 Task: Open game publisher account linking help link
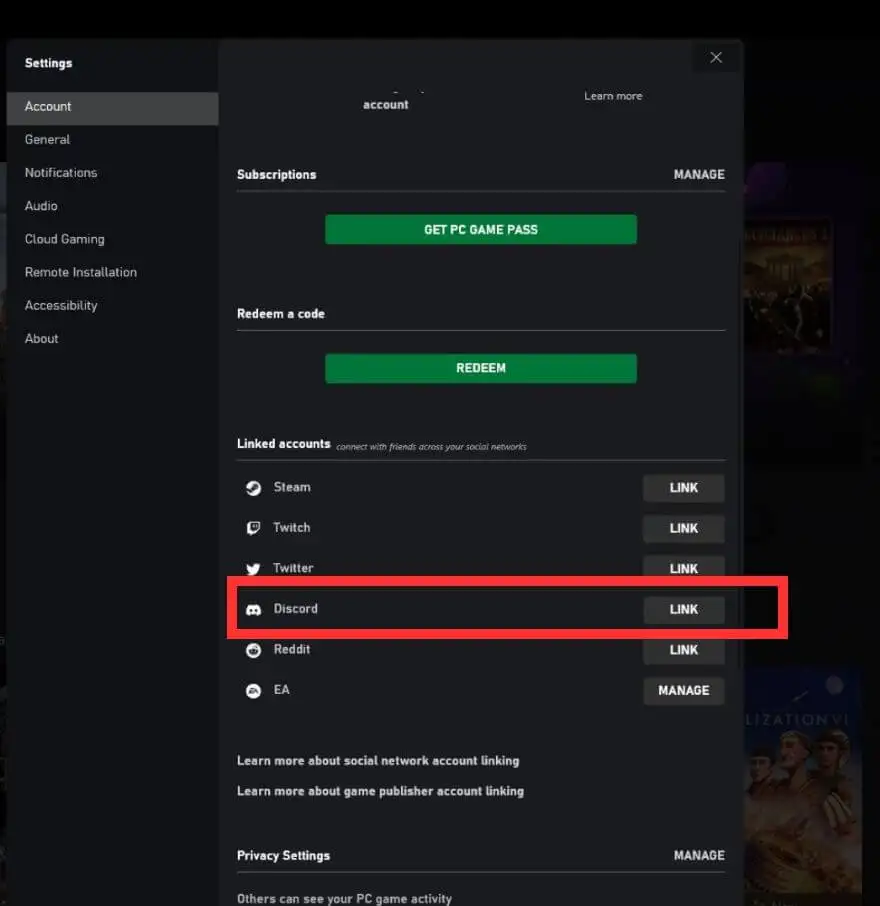[380, 792]
